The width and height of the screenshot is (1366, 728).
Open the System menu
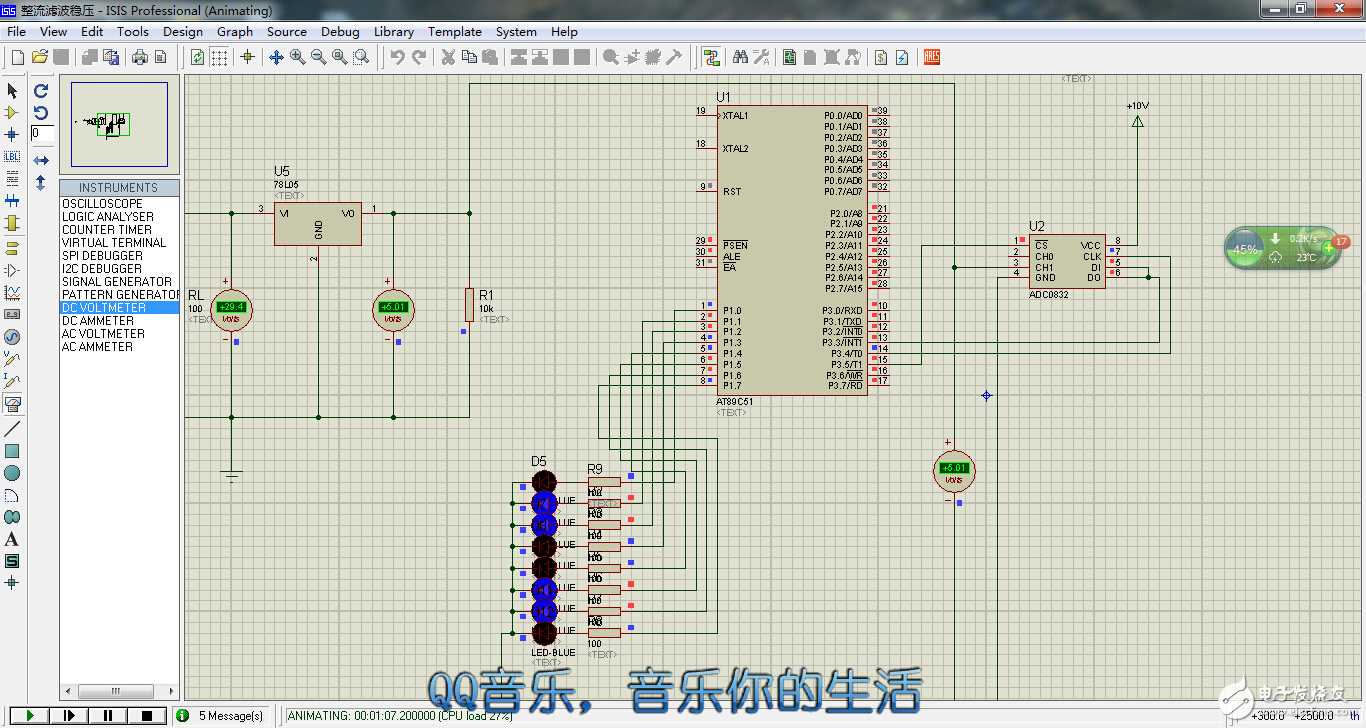516,31
